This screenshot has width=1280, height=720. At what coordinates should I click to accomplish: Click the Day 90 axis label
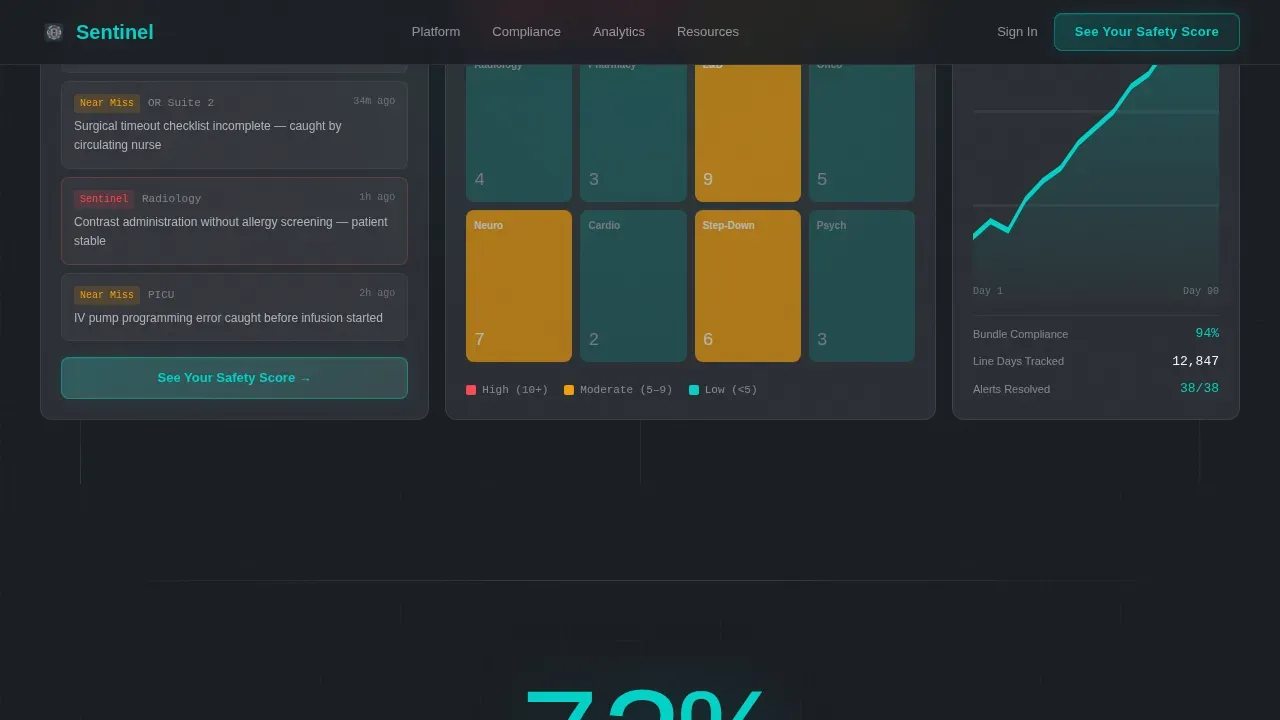coord(1201,291)
